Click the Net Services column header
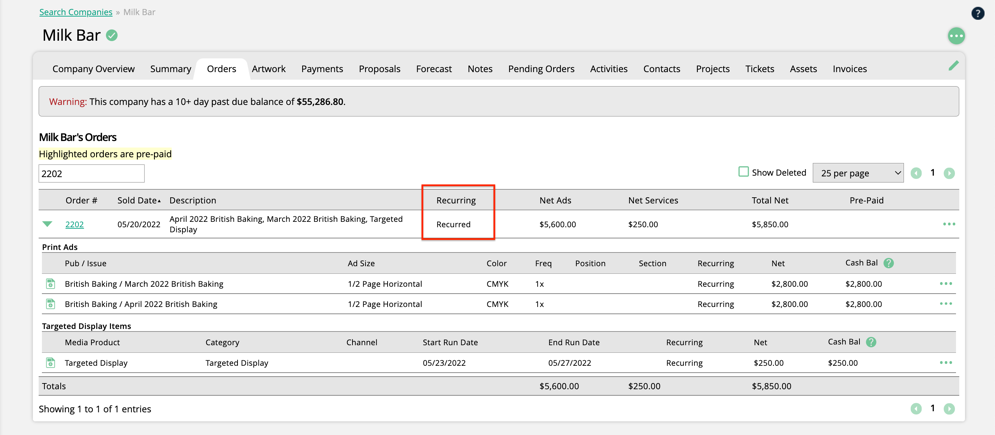 (x=653, y=200)
